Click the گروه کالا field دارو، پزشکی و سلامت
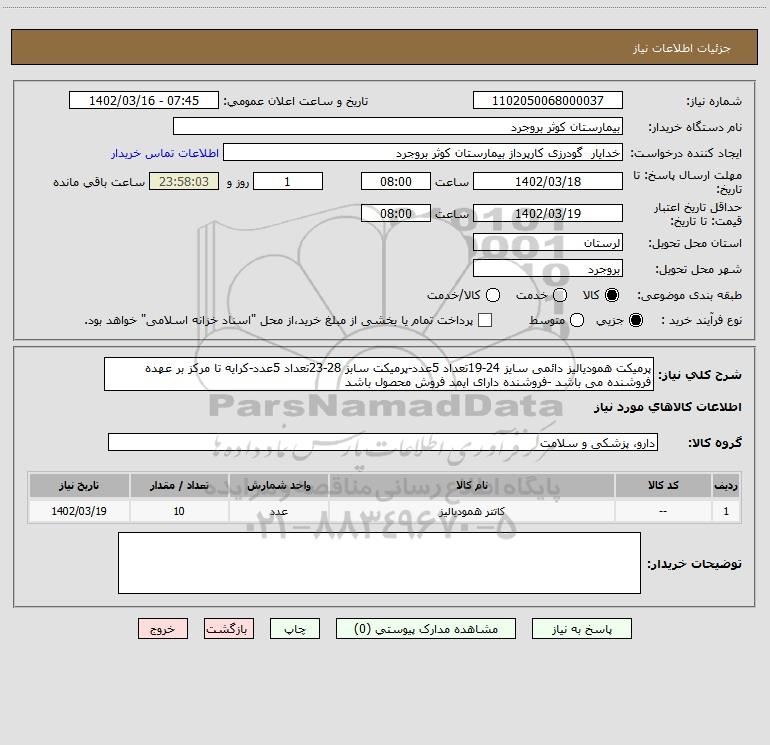Screen dimensions: 770x745 tap(383, 442)
